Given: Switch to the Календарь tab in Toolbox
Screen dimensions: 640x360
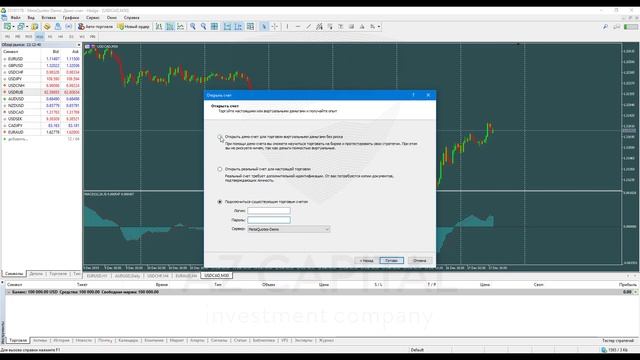Looking at the screenshot, I should 128,340.
